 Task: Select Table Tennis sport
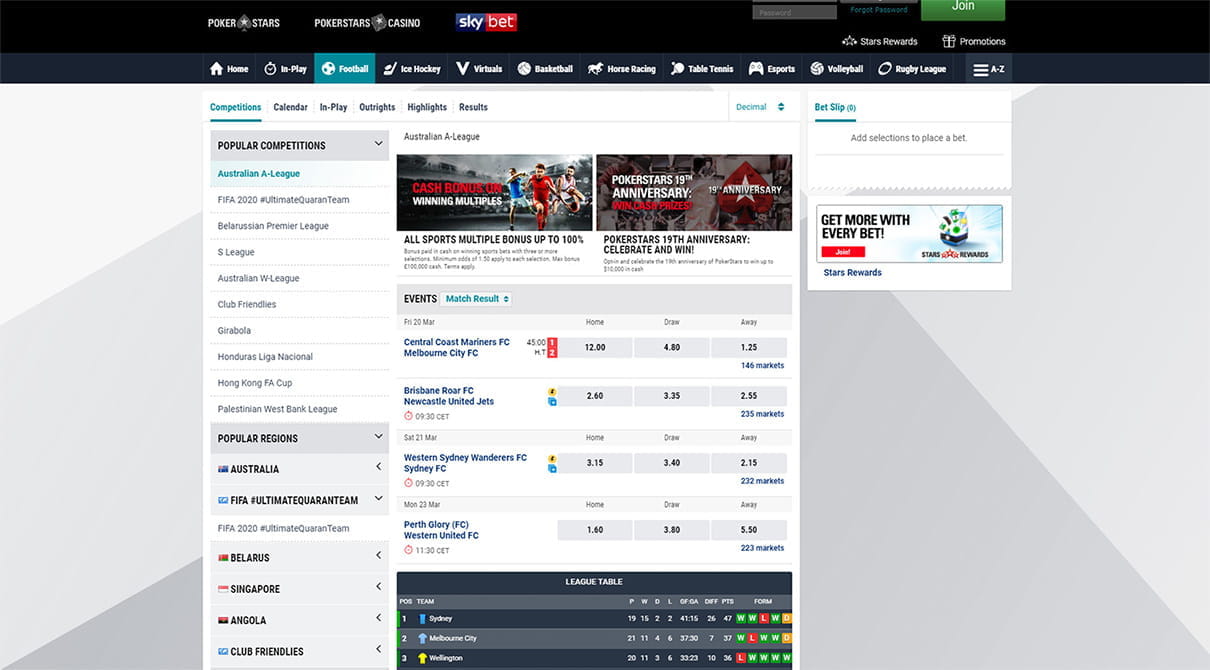coord(702,69)
